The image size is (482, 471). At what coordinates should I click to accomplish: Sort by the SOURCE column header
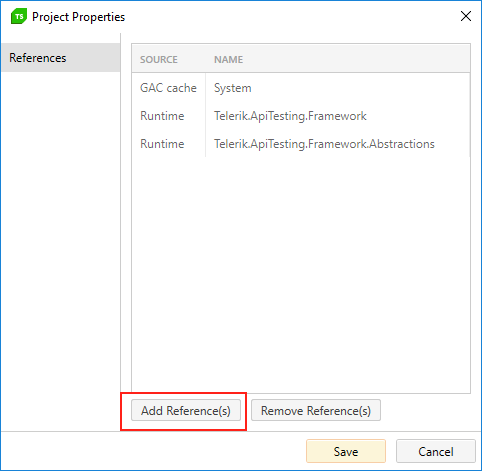(159, 60)
